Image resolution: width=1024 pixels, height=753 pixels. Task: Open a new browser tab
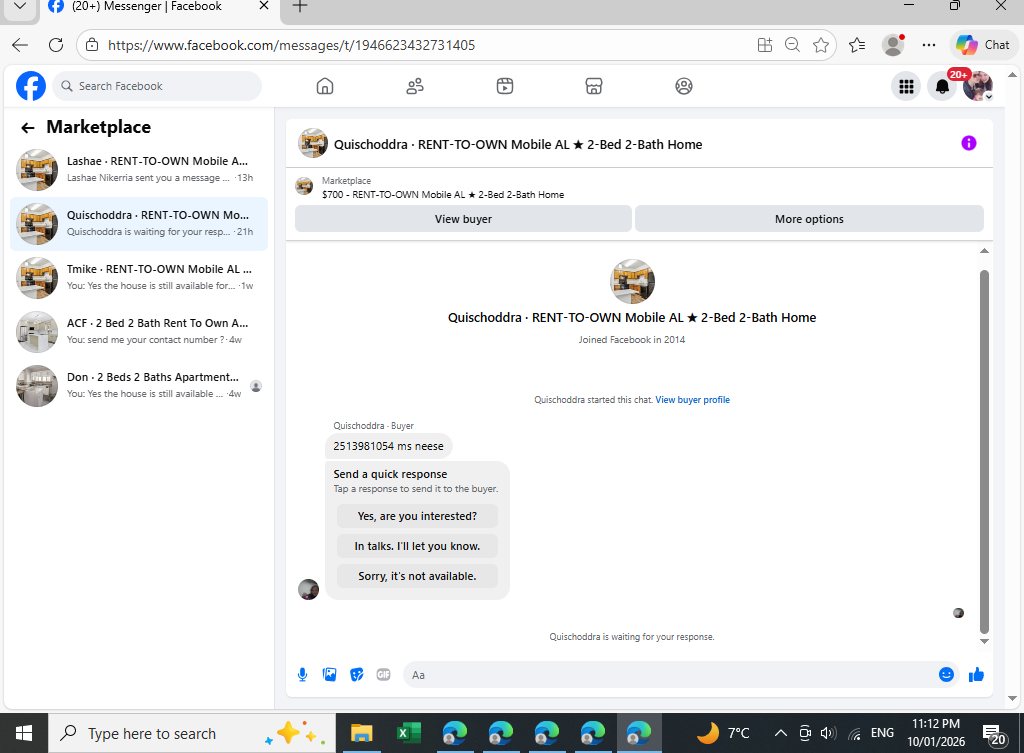(299, 7)
